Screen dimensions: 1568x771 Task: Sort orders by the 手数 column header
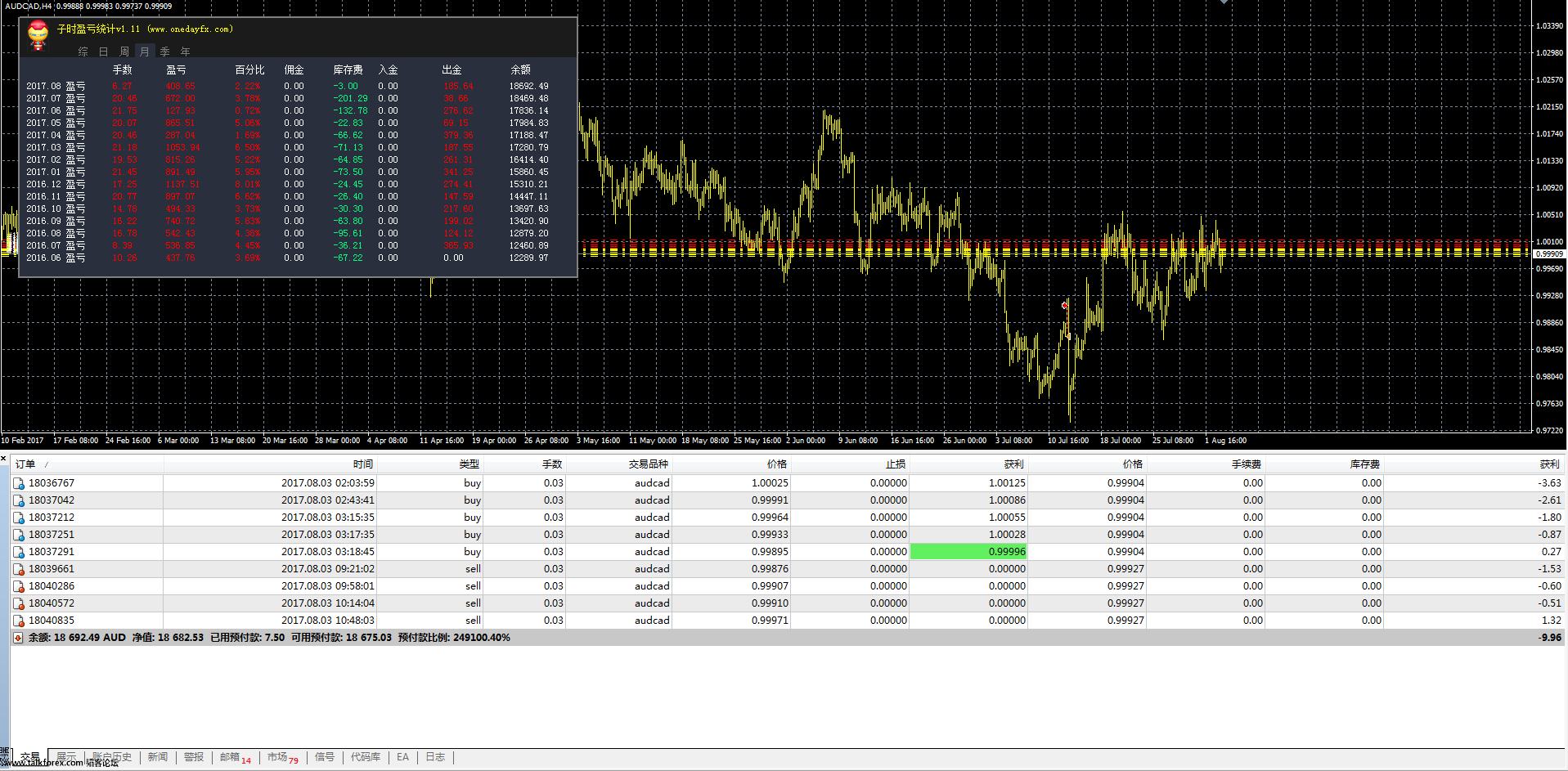(552, 464)
